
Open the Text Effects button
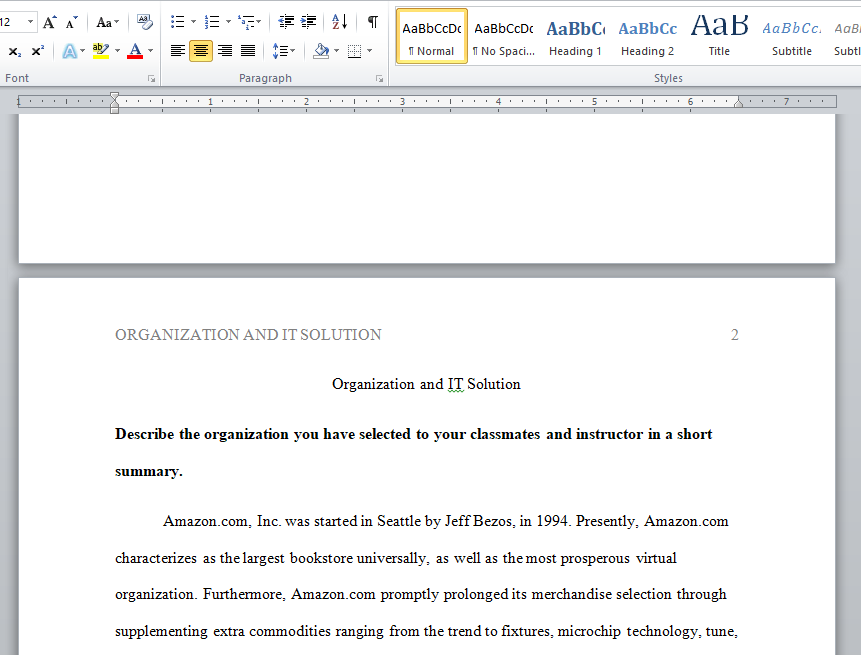click(x=69, y=51)
